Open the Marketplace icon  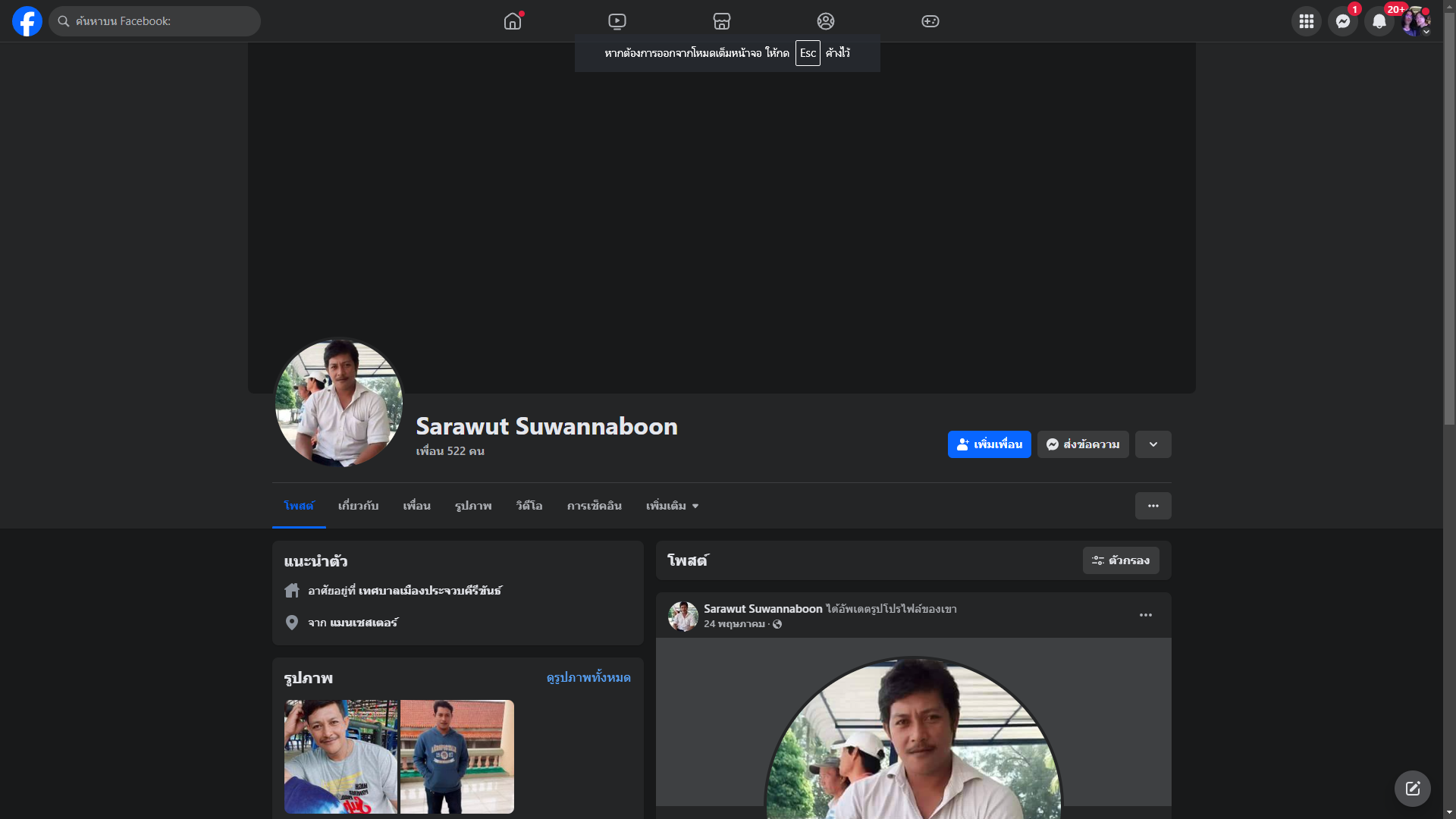point(722,21)
